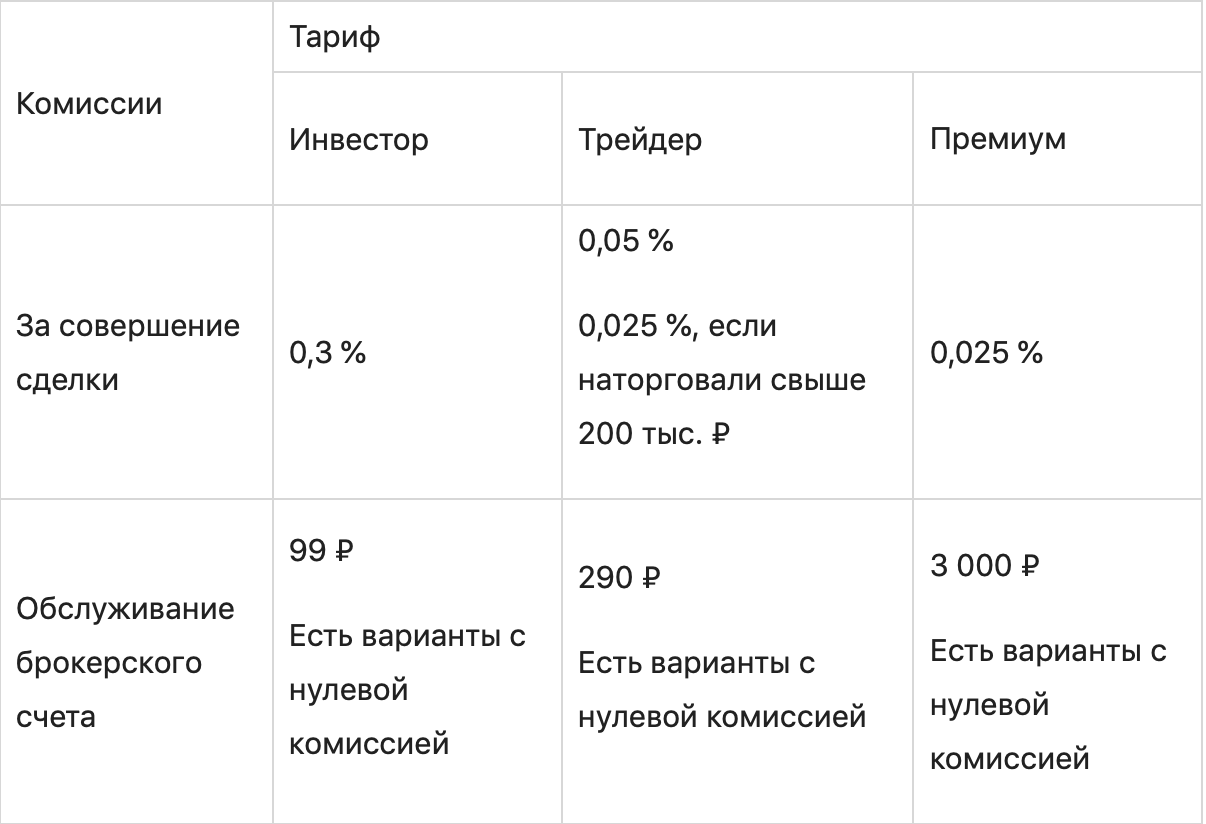Click the 'Комиссии' column header
Viewport: 1206px width, 824px height.
pyautogui.click(x=89, y=104)
